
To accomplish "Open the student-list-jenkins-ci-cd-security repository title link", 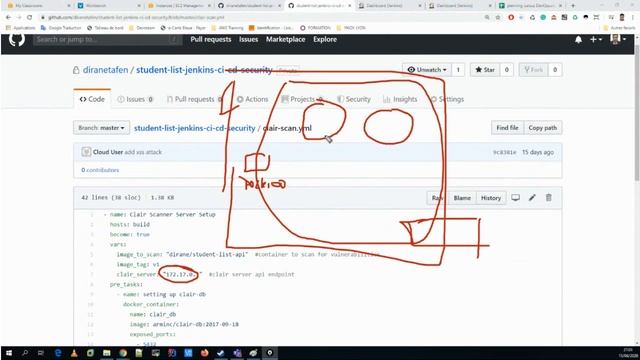I will 204,70.
